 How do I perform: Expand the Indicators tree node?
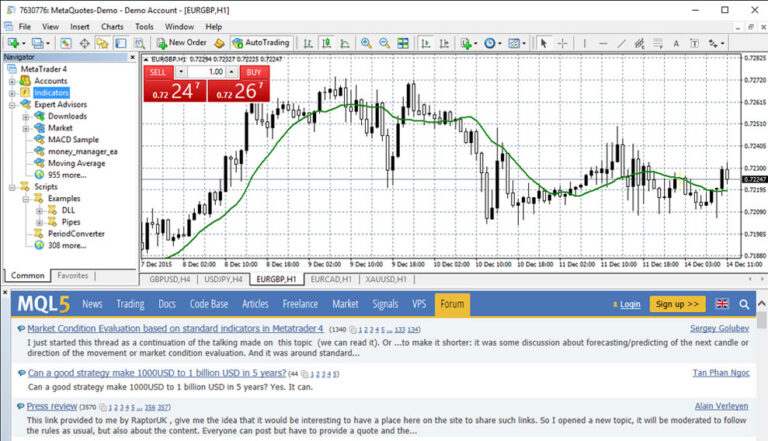(12, 93)
